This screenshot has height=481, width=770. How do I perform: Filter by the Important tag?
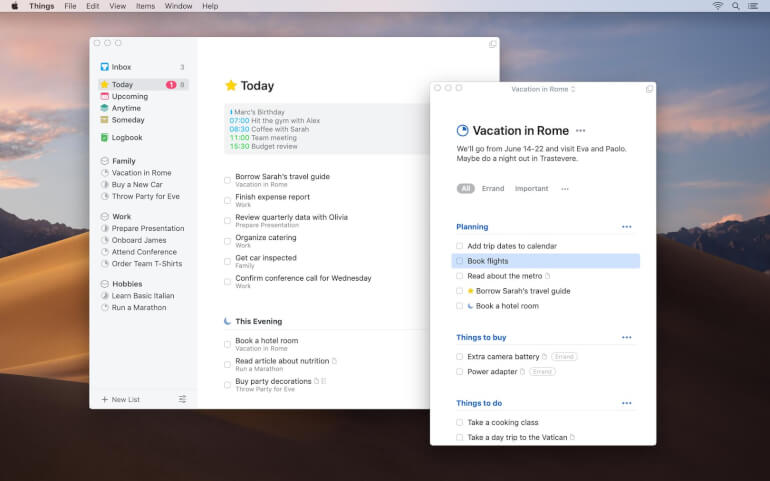click(531, 188)
